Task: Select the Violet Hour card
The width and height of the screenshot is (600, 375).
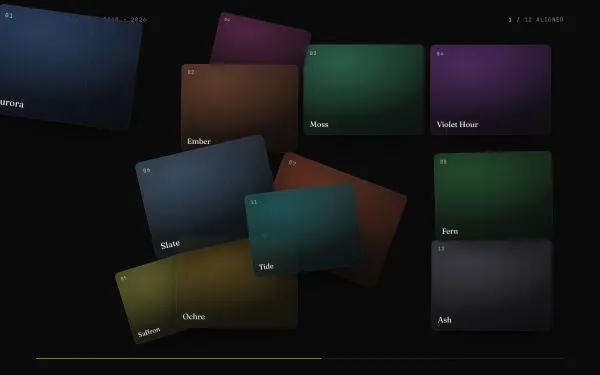Action: tap(491, 90)
